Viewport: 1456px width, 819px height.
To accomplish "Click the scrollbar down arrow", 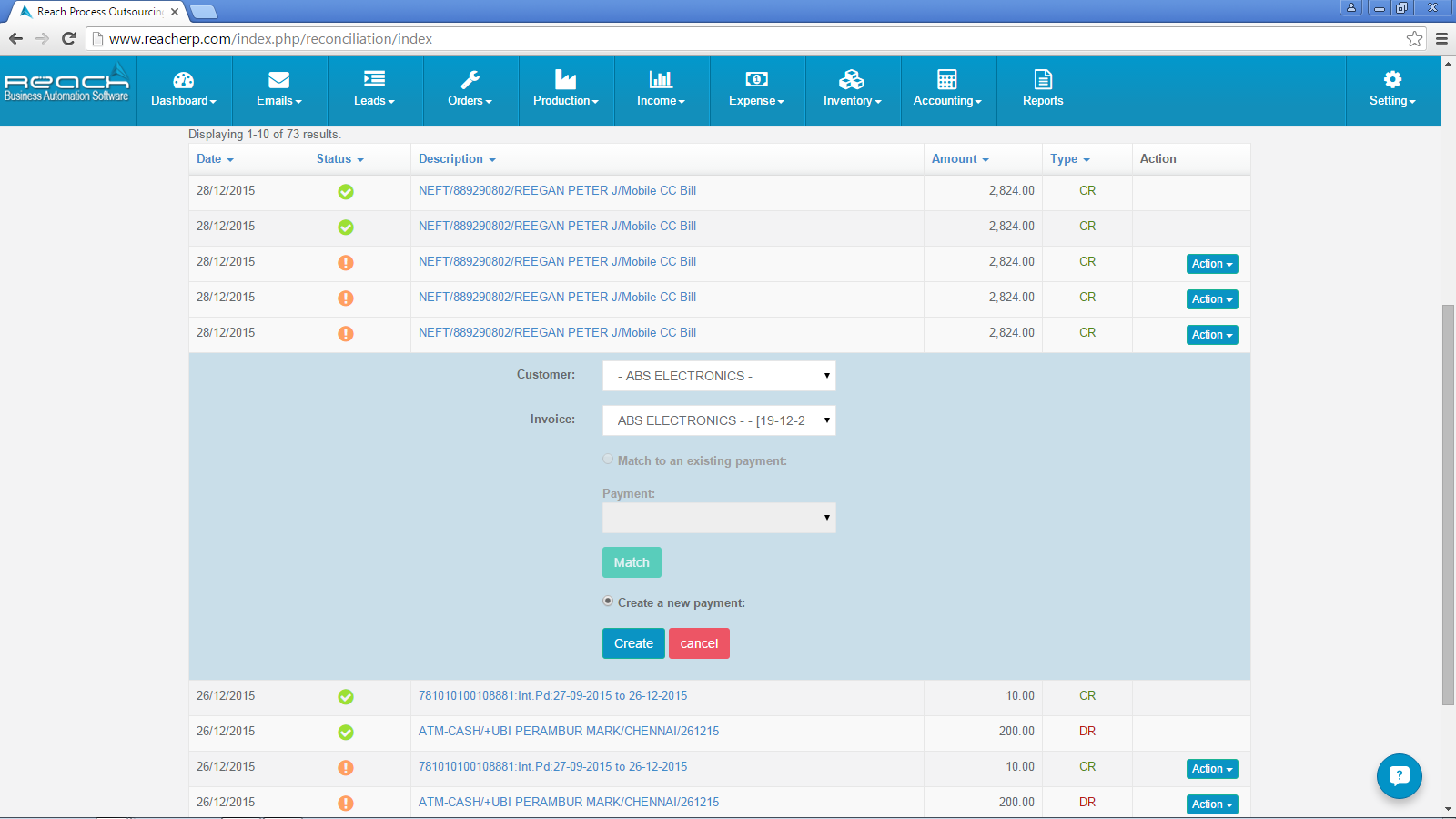I will 1448,809.
